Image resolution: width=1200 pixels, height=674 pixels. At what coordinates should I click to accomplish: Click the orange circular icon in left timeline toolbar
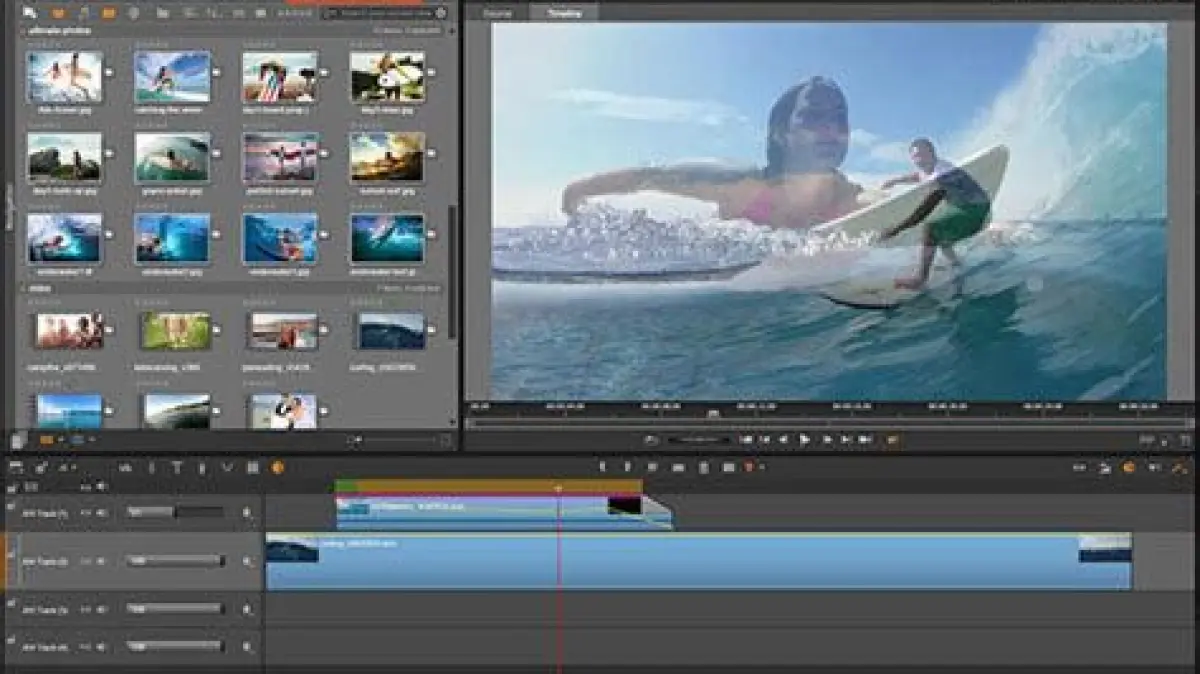277,467
